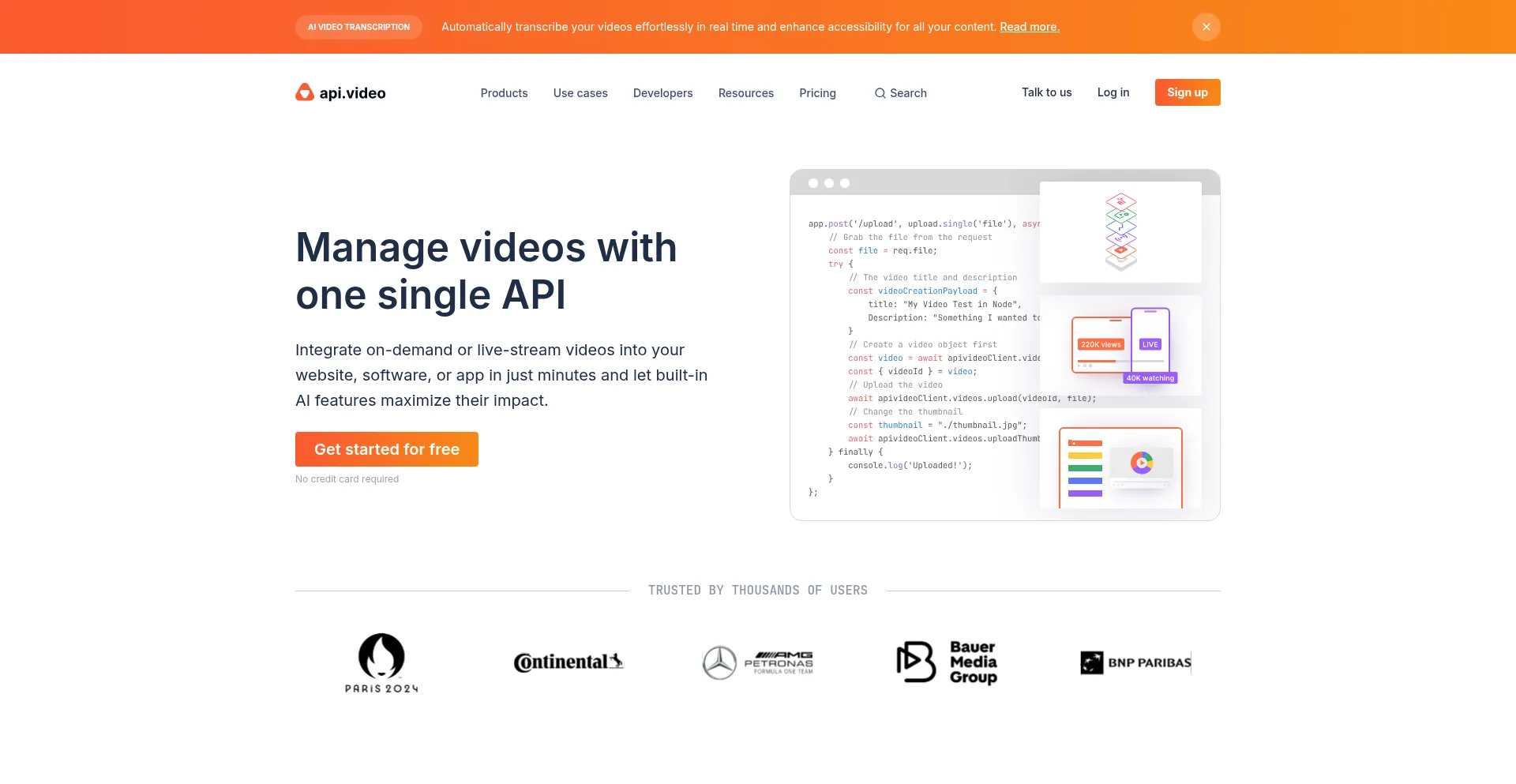Select Talk to us
This screenshot has width=1516, height=784.
pos(1046,92)
